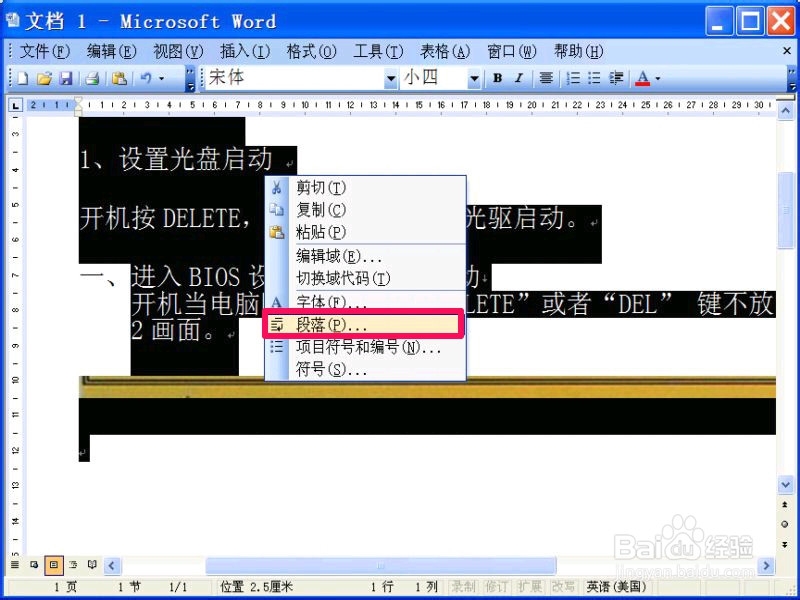Jump to next page browse arrow

click(785, 544)
